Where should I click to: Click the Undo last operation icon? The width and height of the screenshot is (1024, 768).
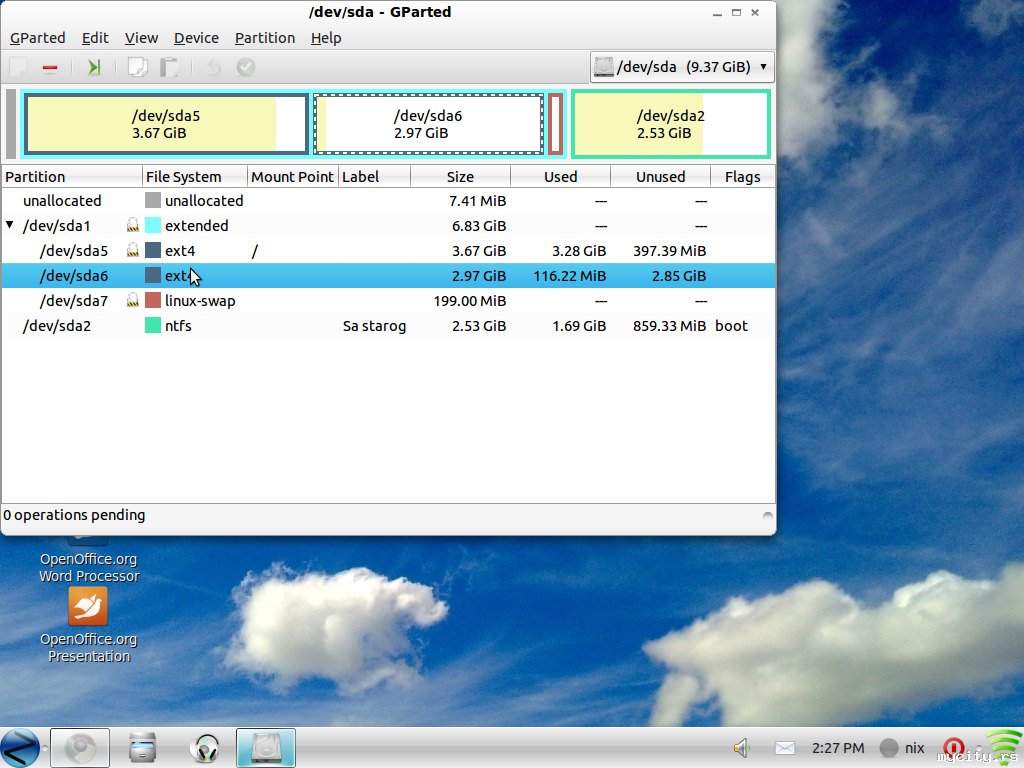point(214,67)
